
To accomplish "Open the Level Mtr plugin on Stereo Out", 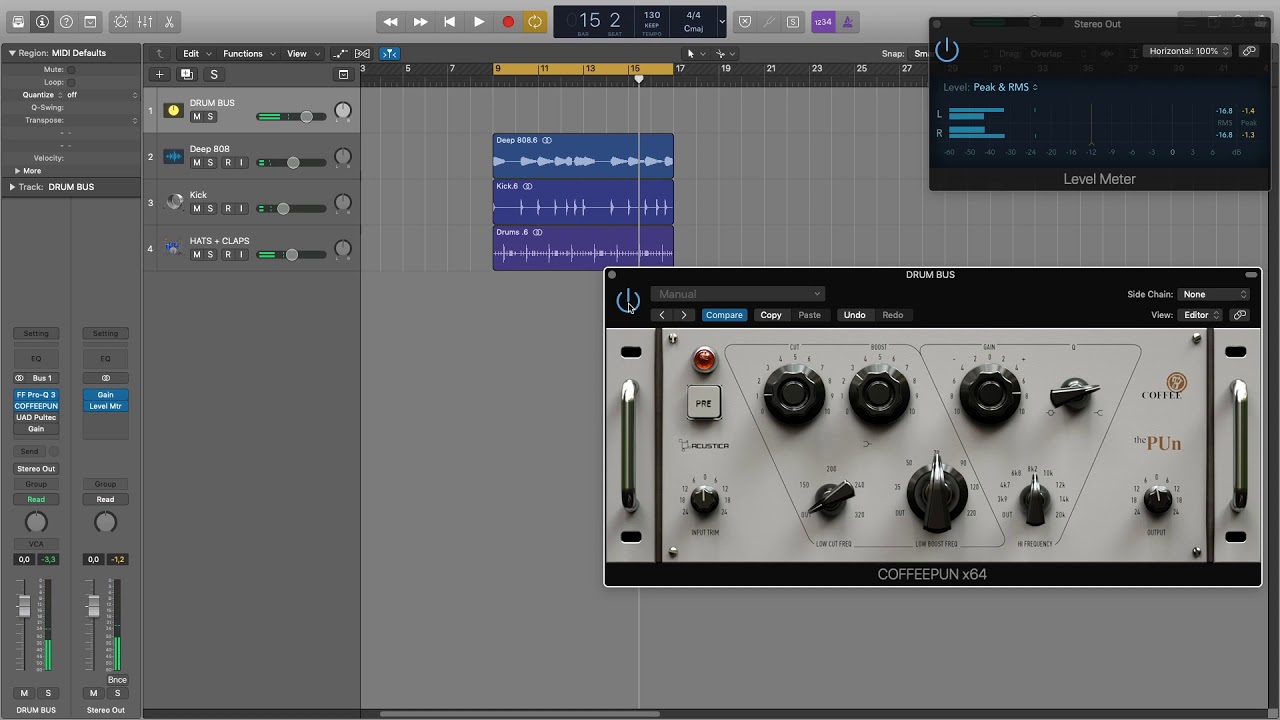I will (105, 406).
